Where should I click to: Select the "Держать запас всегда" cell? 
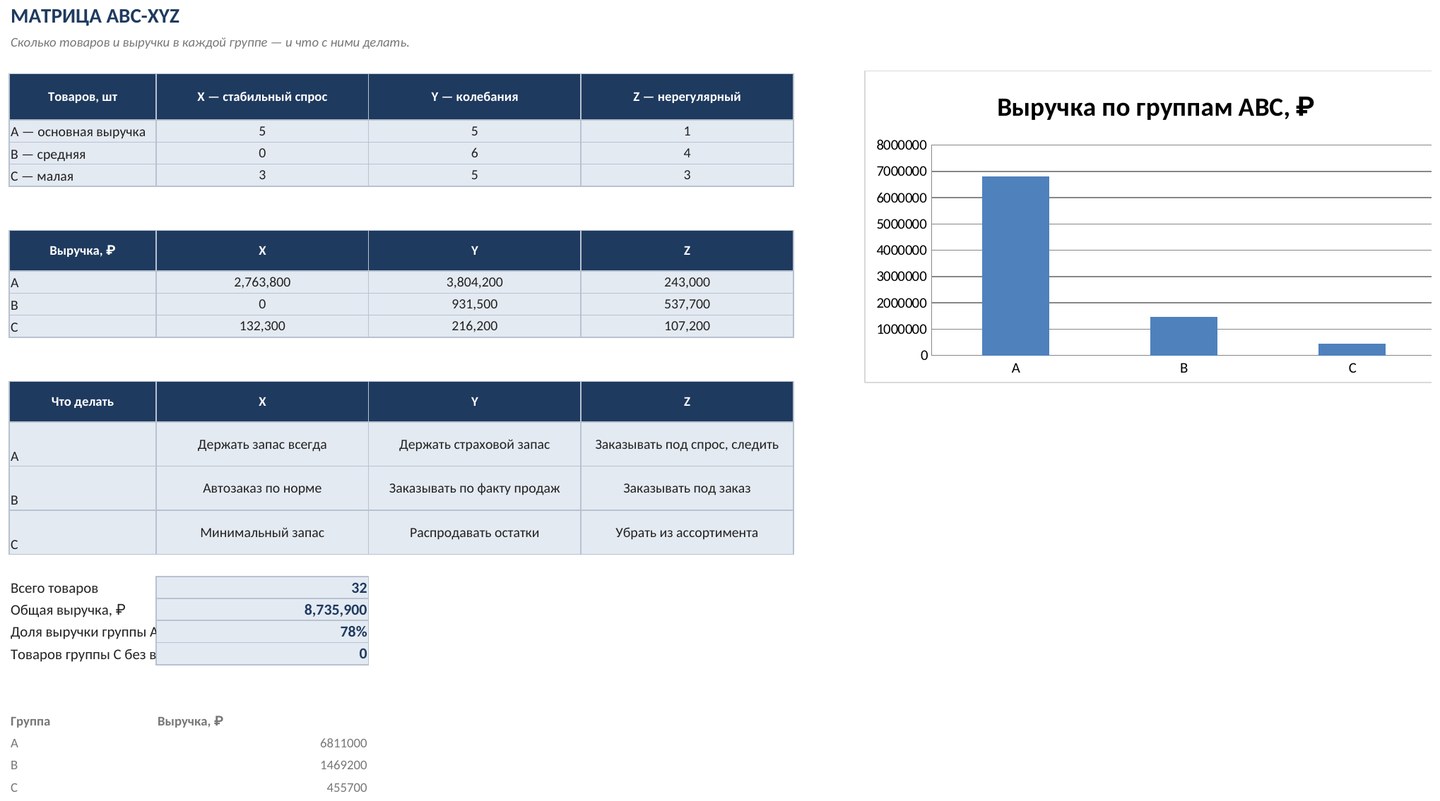coord(262,444)
